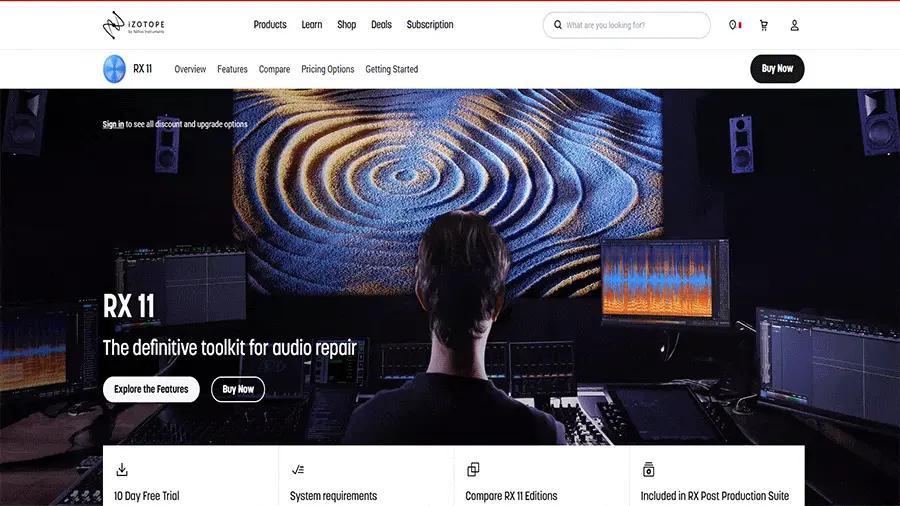900x506 pixels.
Task: Open the Learn menu
Action: click(312, 25)
